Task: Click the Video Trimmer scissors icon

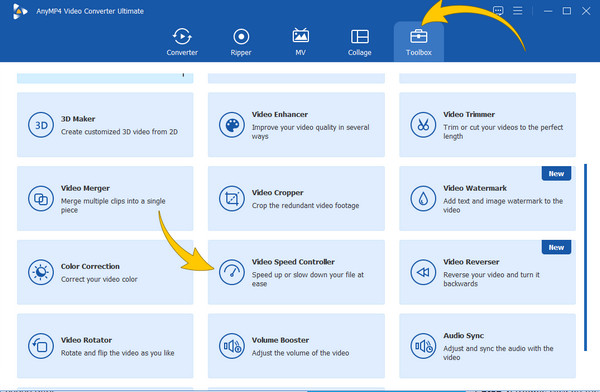Action: [423, 125]
